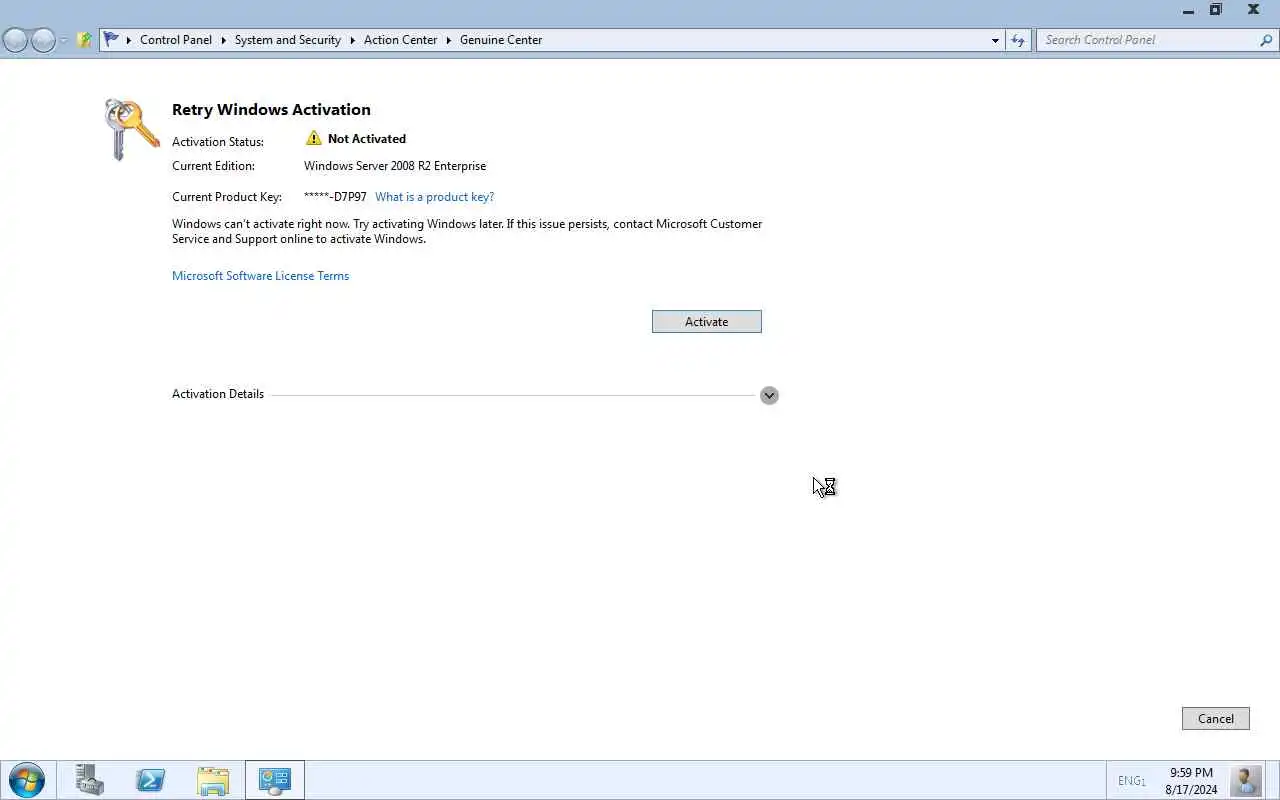Open the address bar history dropdown
This screenshot has height=800, width=1280.
point(995,40)
